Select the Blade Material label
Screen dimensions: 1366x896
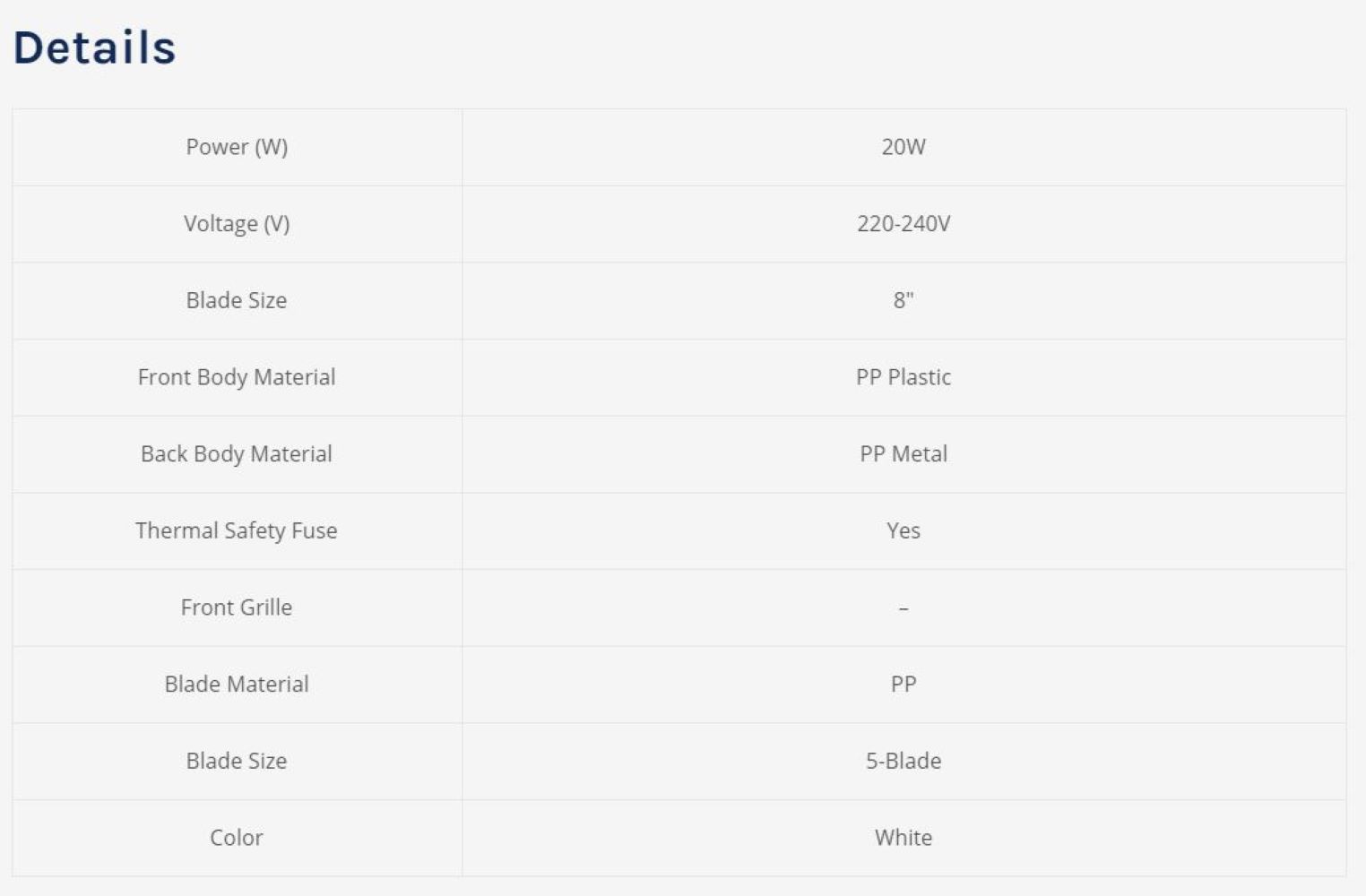(x=237, y=685)
